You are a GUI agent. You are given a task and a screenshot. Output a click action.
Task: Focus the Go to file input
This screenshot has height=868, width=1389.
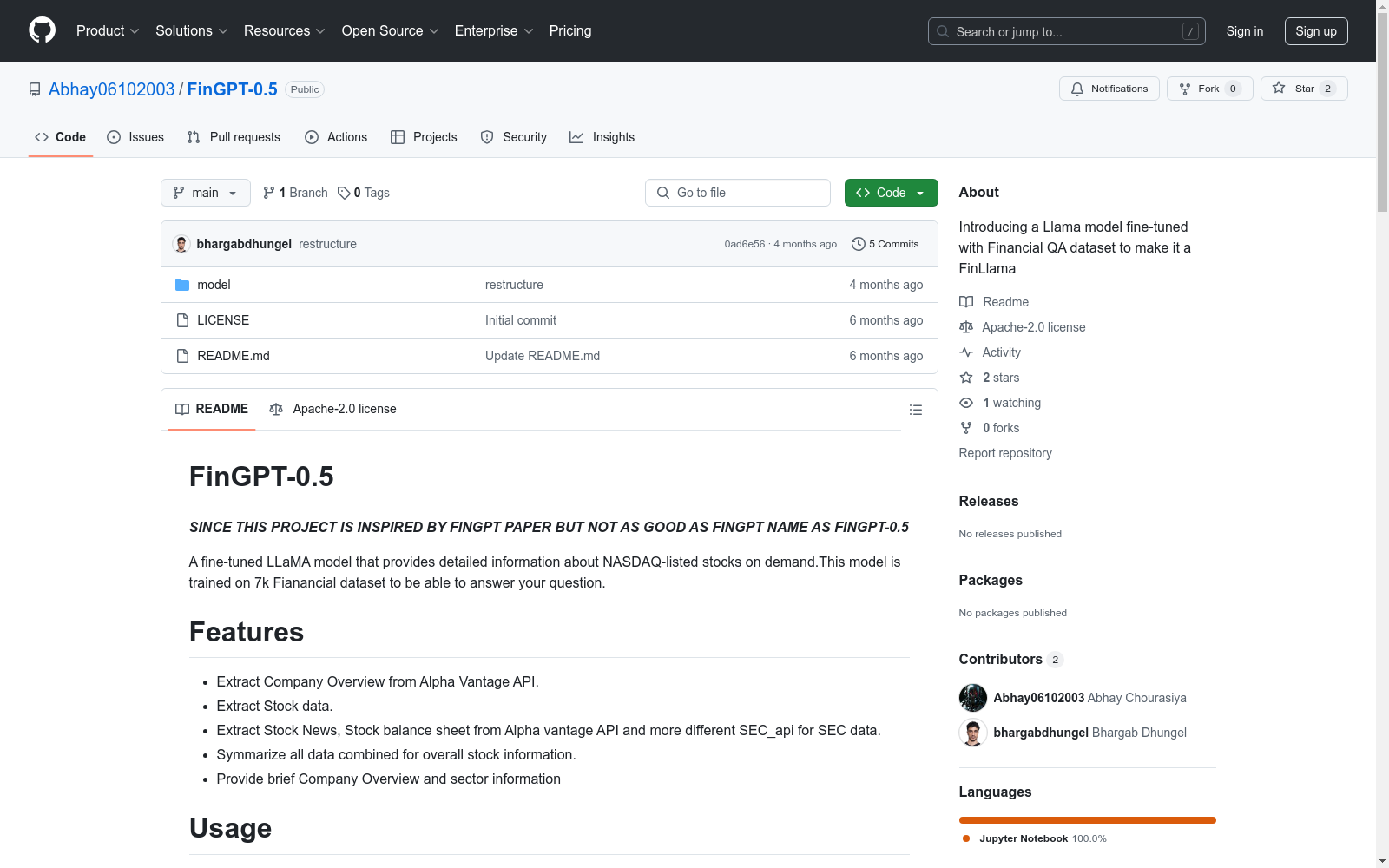click(738, 193)
